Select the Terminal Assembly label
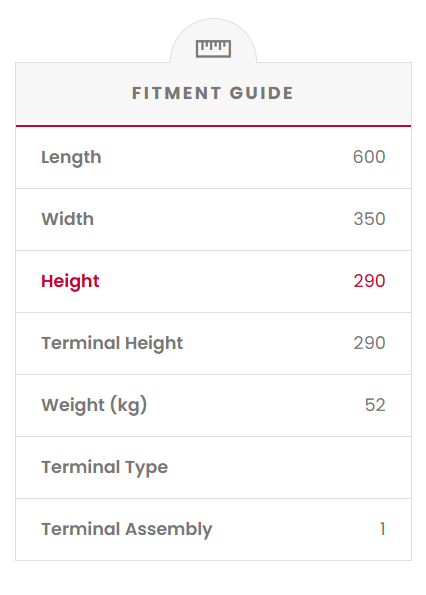 127,529
